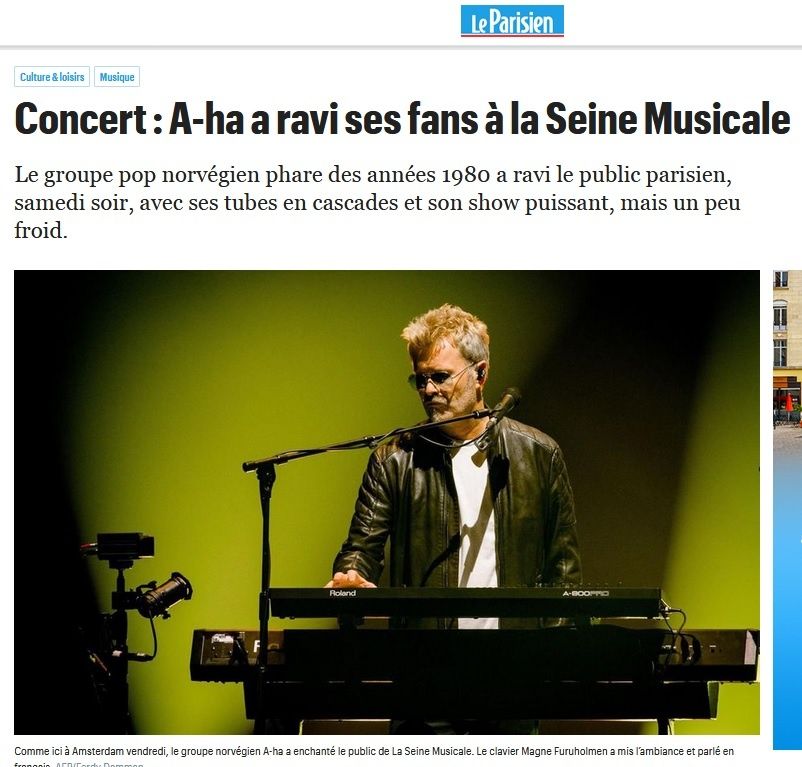This screenshot has width=802, height=767.
Task: Click the microphone in the concert photo
Action: point(503,407)
